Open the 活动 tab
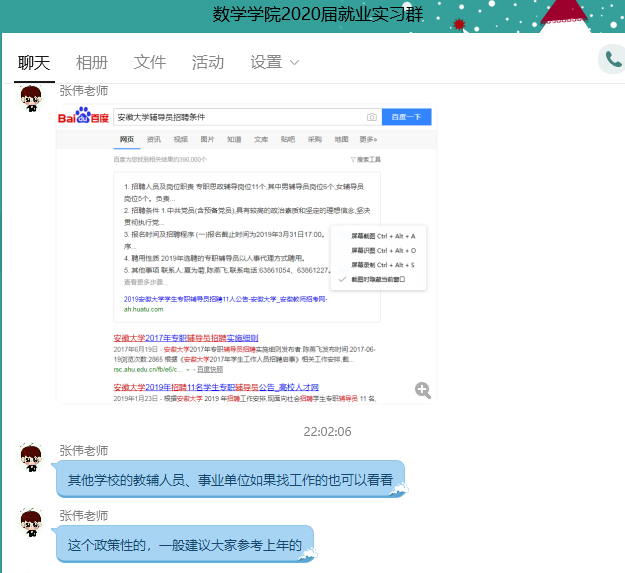 pyautogui.click(x=208, y=63)
